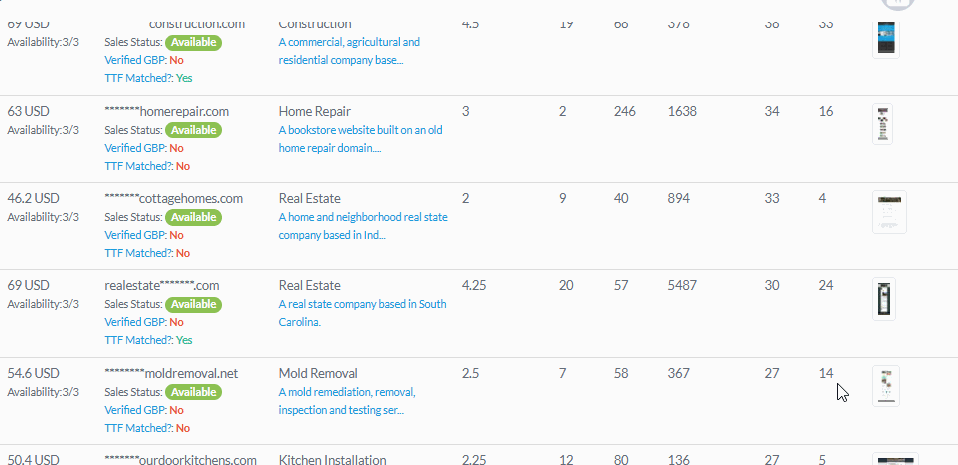Screen dimensions: 958x465
Task: Click Verified GBP label under cottagehomes.com
Action: pyautogui.click(x=136, y=235)
